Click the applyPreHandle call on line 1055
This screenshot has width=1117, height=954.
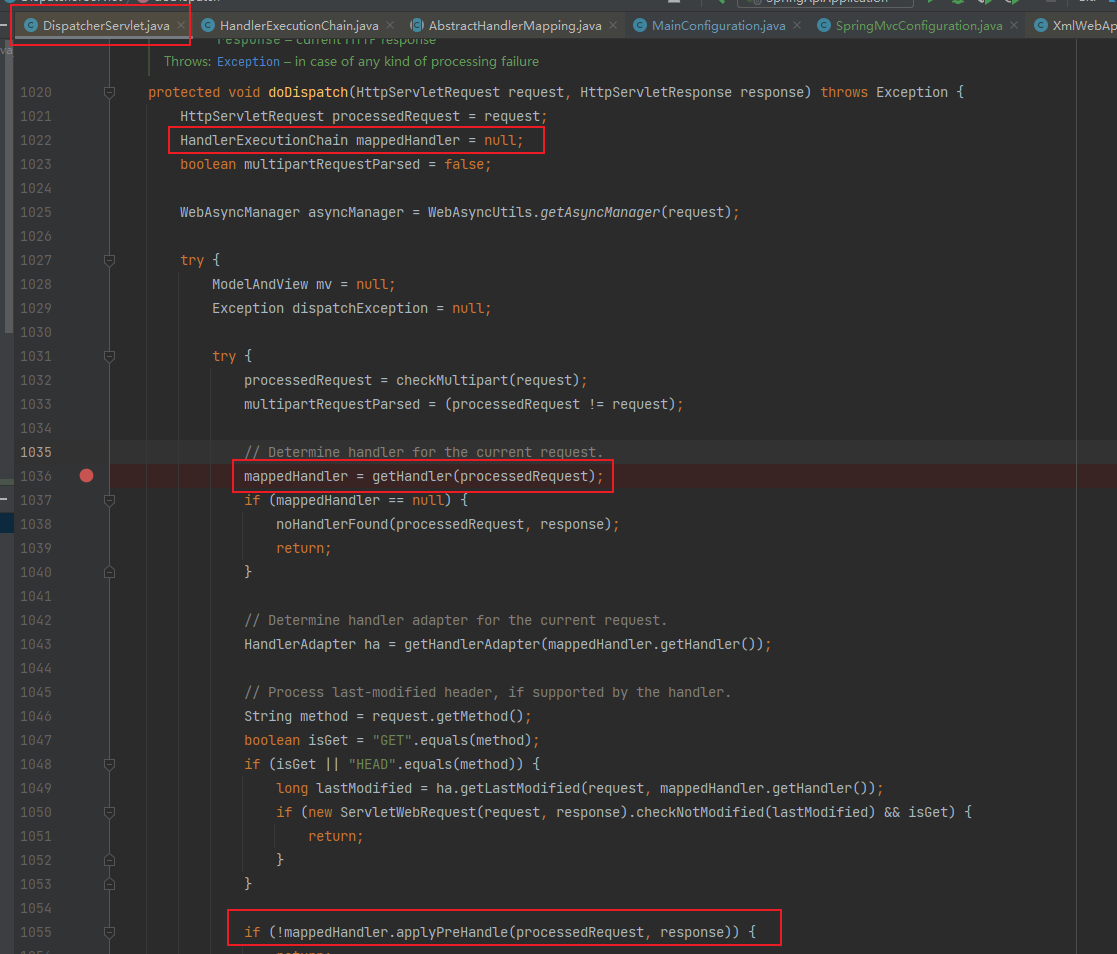click(452, 932)
